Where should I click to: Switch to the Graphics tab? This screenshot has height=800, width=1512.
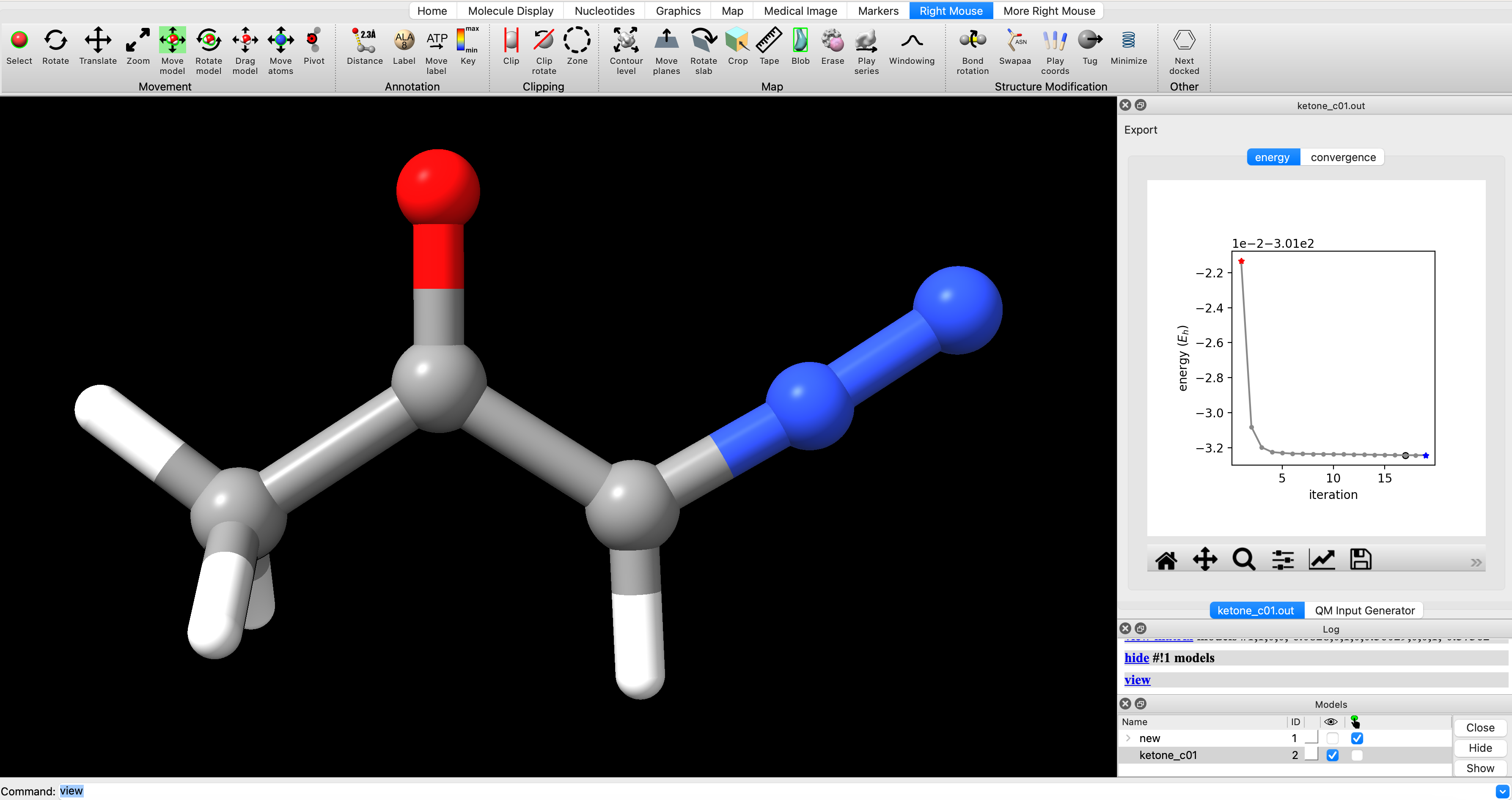tap(678, 11)
